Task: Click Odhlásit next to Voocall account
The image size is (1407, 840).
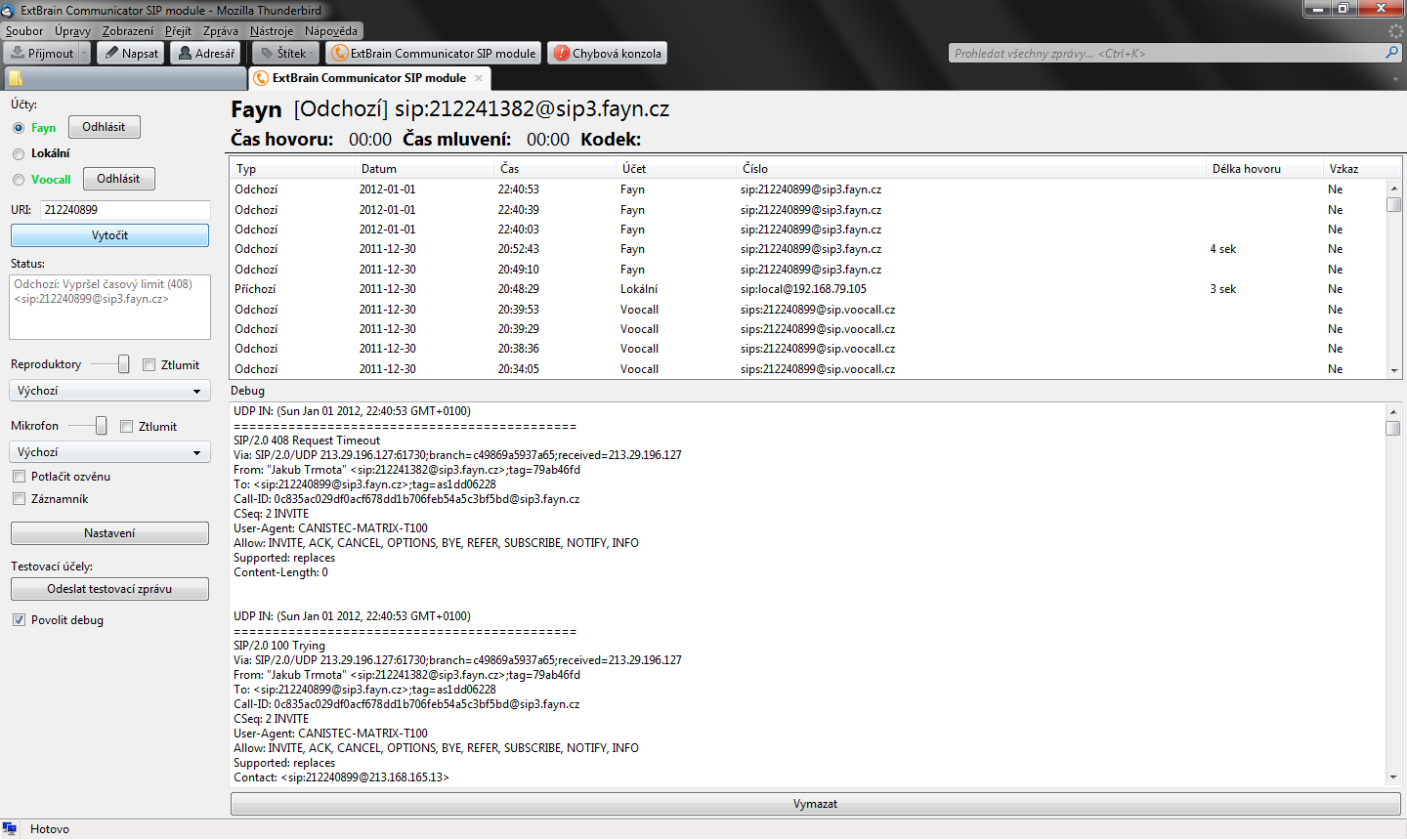Action: (118, 179)
